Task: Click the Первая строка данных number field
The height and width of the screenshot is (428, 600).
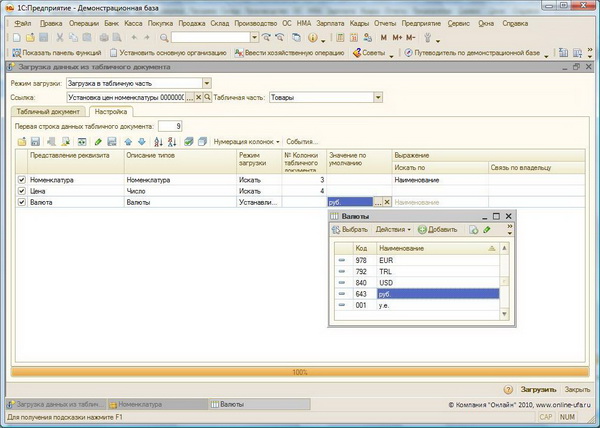Action: pyautogui.click(x=170, y=126)
